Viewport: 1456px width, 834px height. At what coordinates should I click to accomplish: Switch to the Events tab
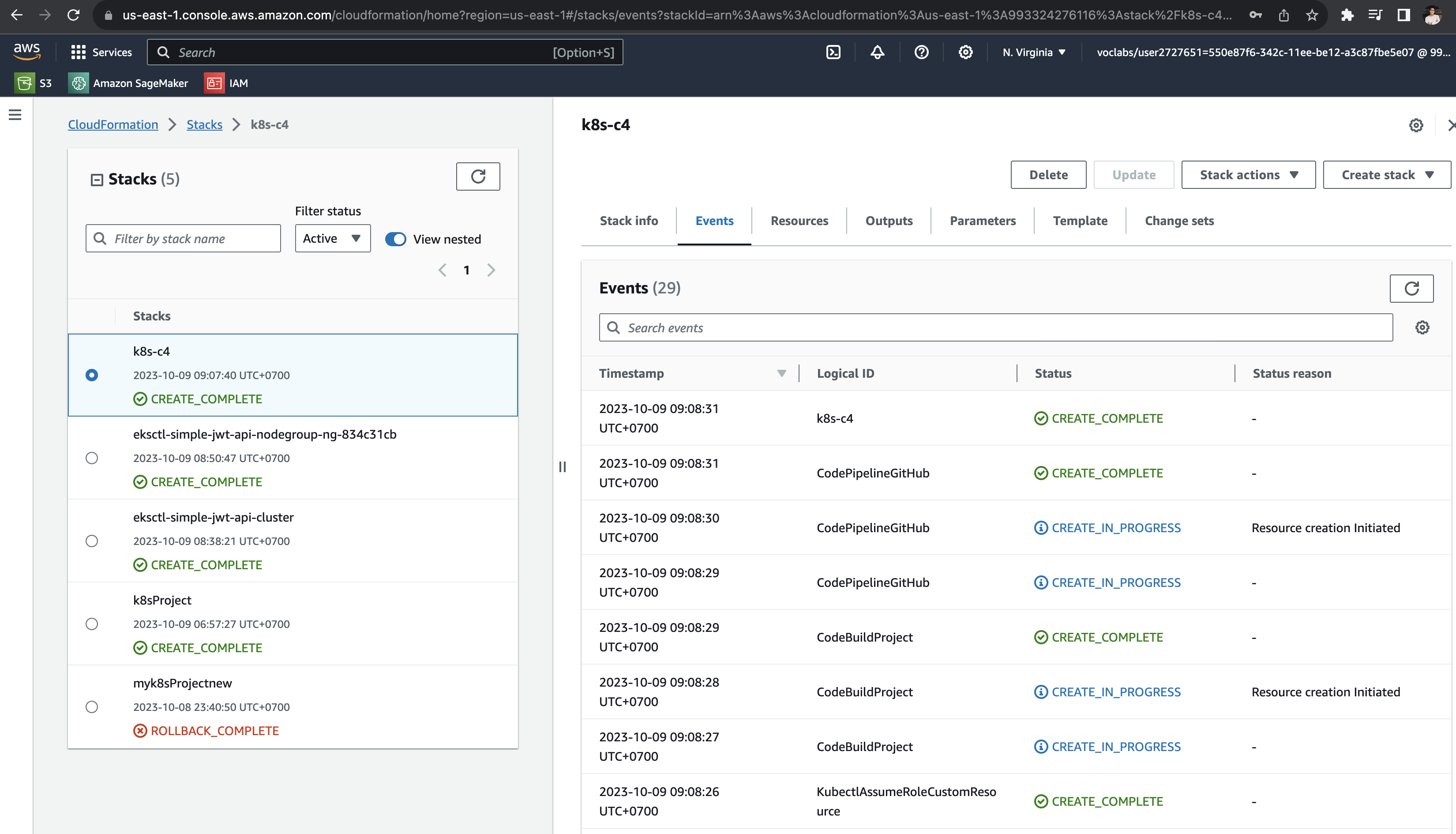(714, 221)
